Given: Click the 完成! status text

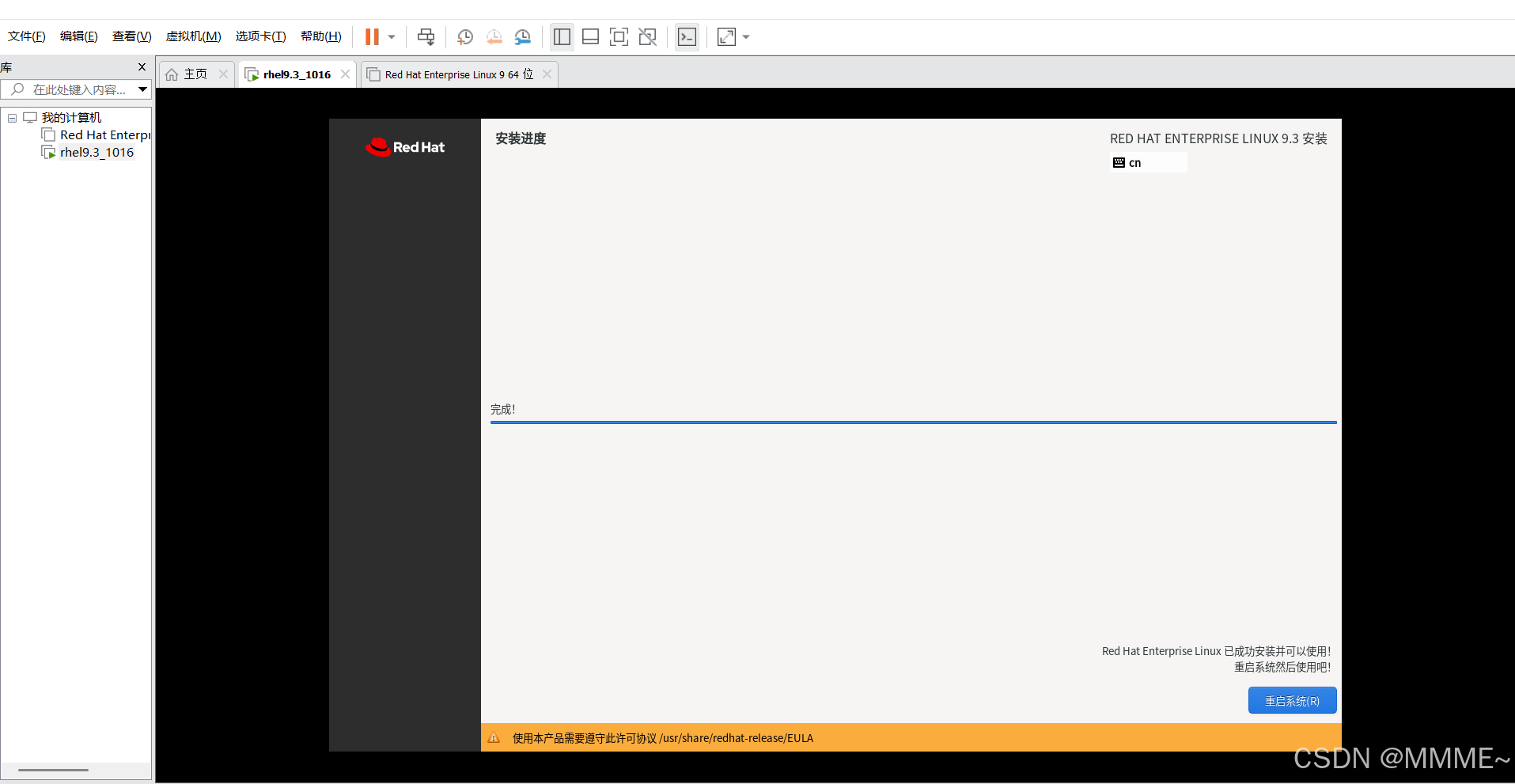Looking at the screenshot, I should (x=502, y=410).
